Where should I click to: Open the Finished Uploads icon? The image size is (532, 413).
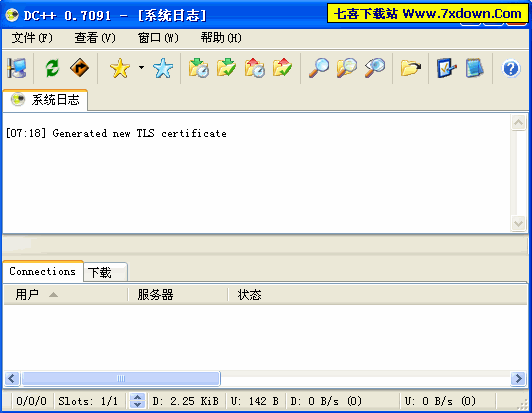point(282,68)
